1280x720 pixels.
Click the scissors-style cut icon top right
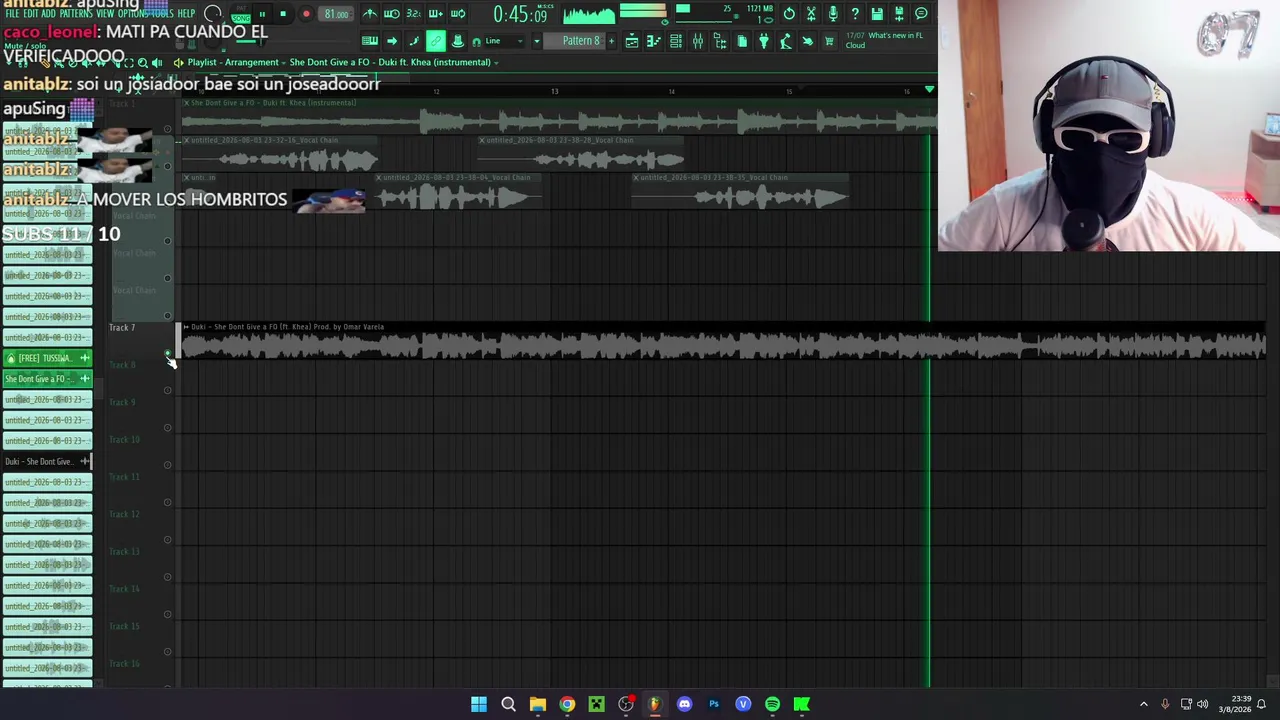point(811,14)
